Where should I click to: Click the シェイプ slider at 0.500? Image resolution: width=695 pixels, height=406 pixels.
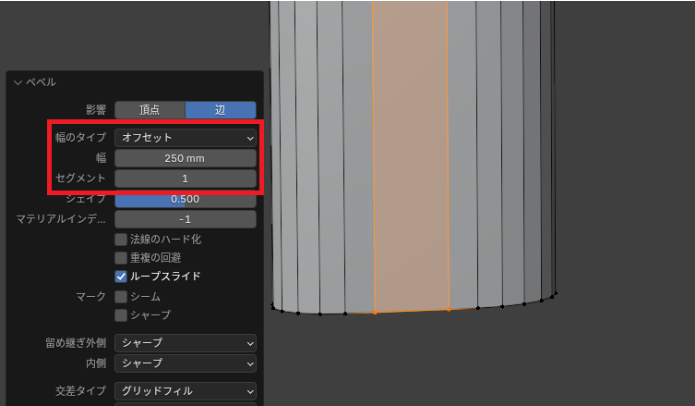(x=185, y=198)
